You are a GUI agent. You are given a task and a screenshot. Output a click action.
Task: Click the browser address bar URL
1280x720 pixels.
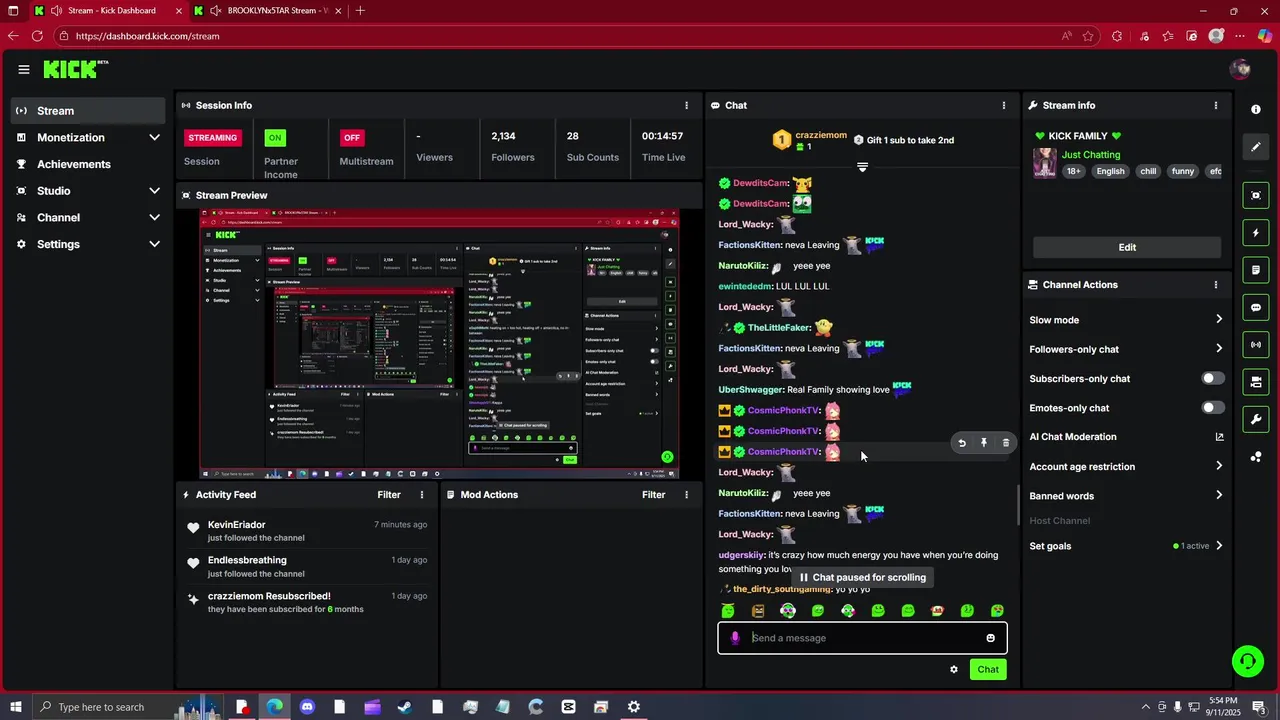(x=147, y=36)
